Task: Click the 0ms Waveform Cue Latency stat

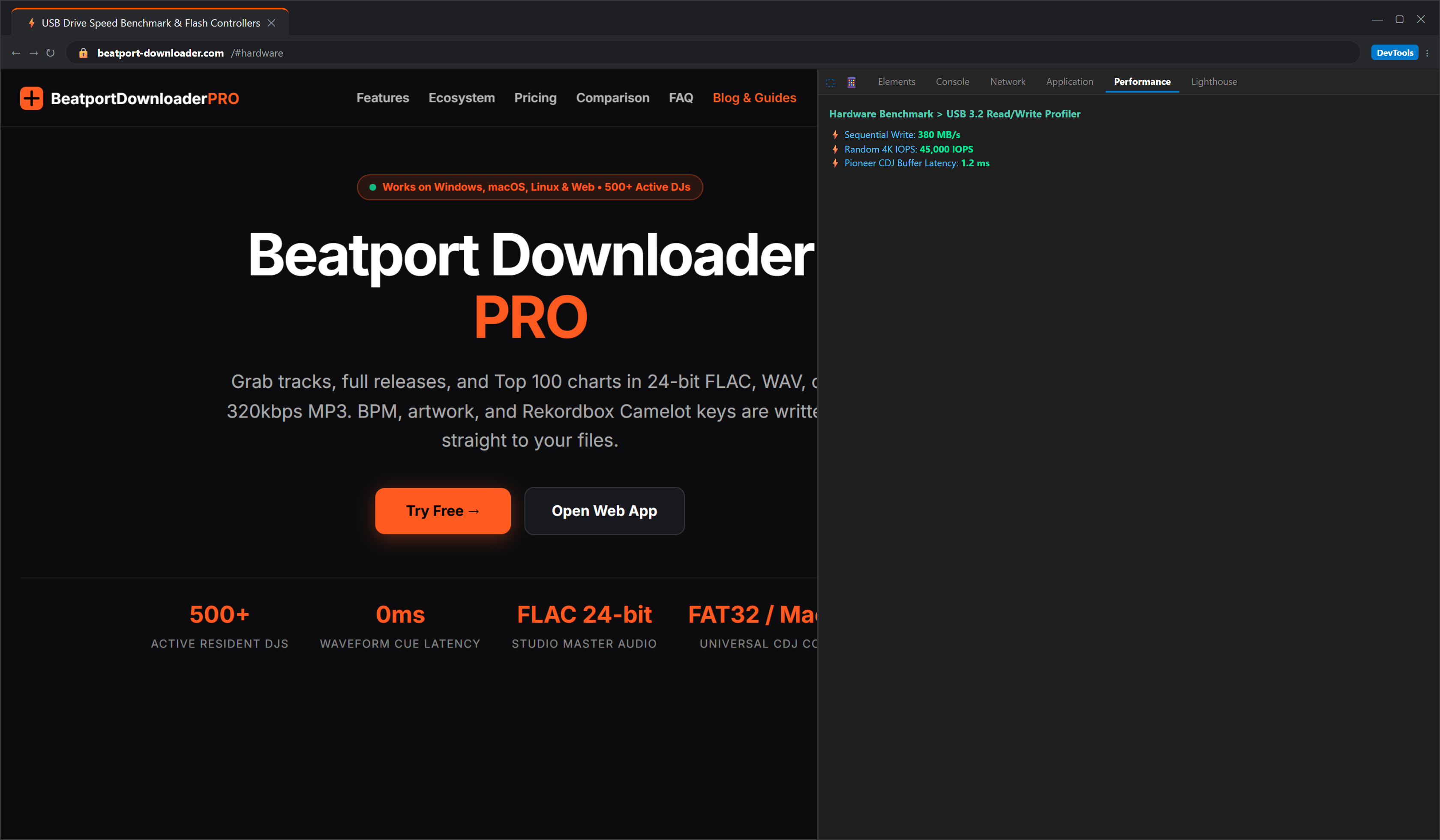Action: pyautogui.click(x=400, y=627)
